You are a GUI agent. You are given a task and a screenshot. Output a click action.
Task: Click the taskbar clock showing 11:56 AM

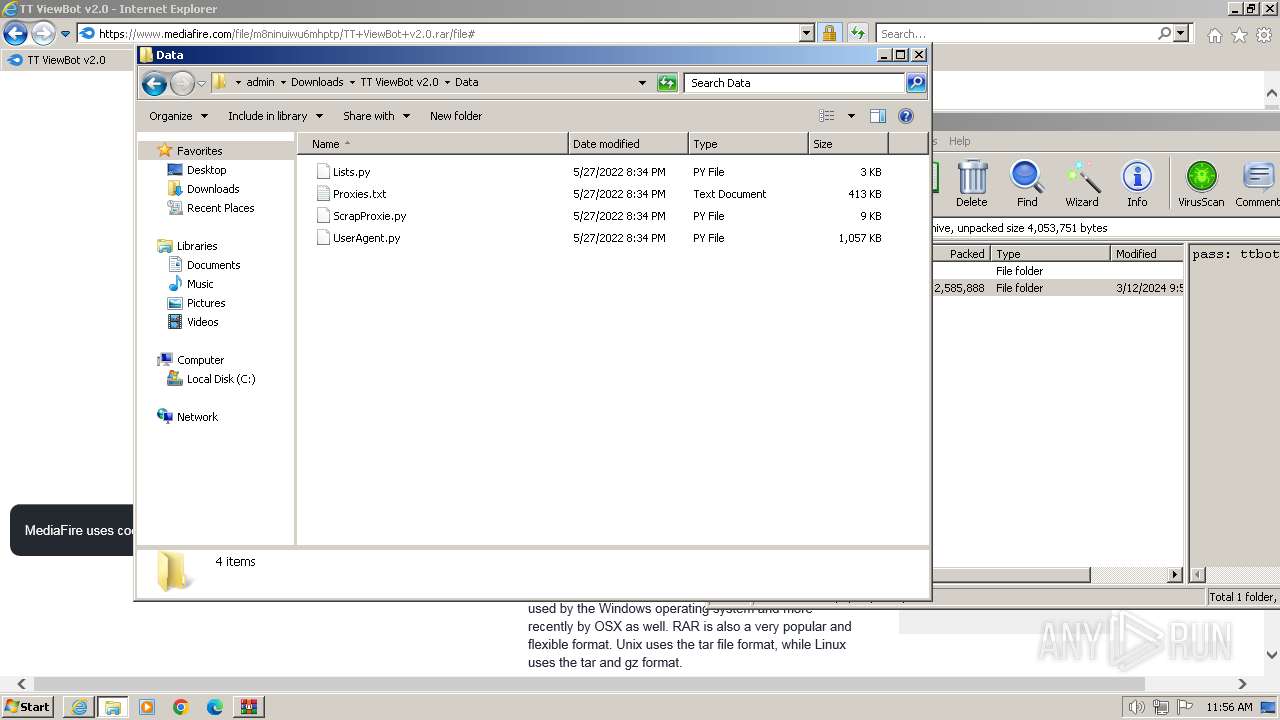tap(1229, 707)
